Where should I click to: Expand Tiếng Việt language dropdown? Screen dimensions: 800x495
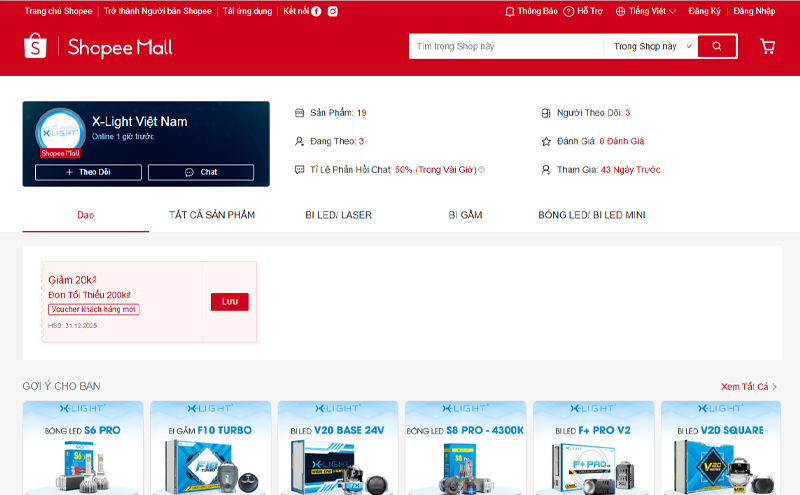pyautogui.click(x=646, y=11)
